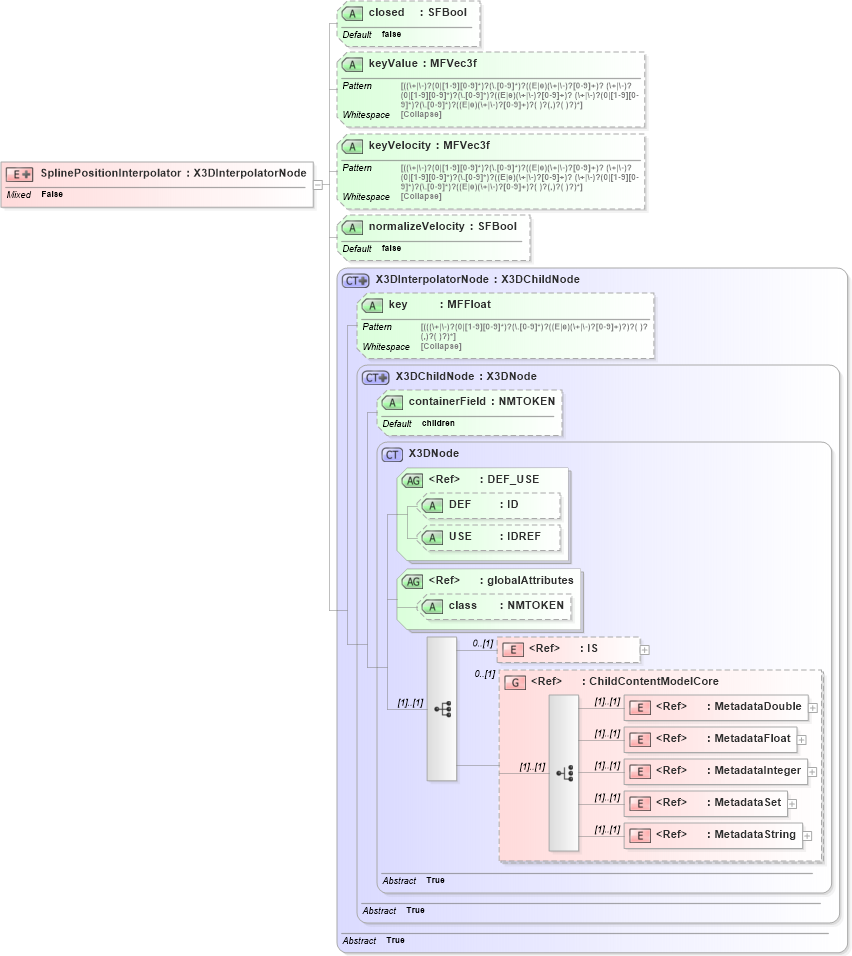852x956 pixels.
Task: Click the E icon of IS reference
Action: pyautogui.click(x=513, y=649)
